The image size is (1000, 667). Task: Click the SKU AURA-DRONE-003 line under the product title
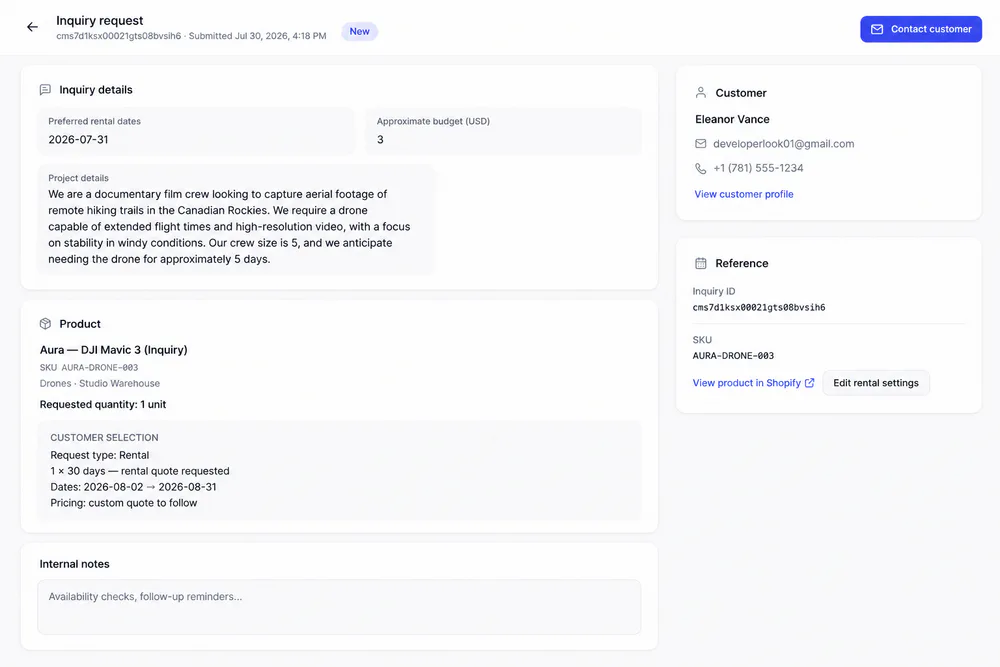pos(89,367)
